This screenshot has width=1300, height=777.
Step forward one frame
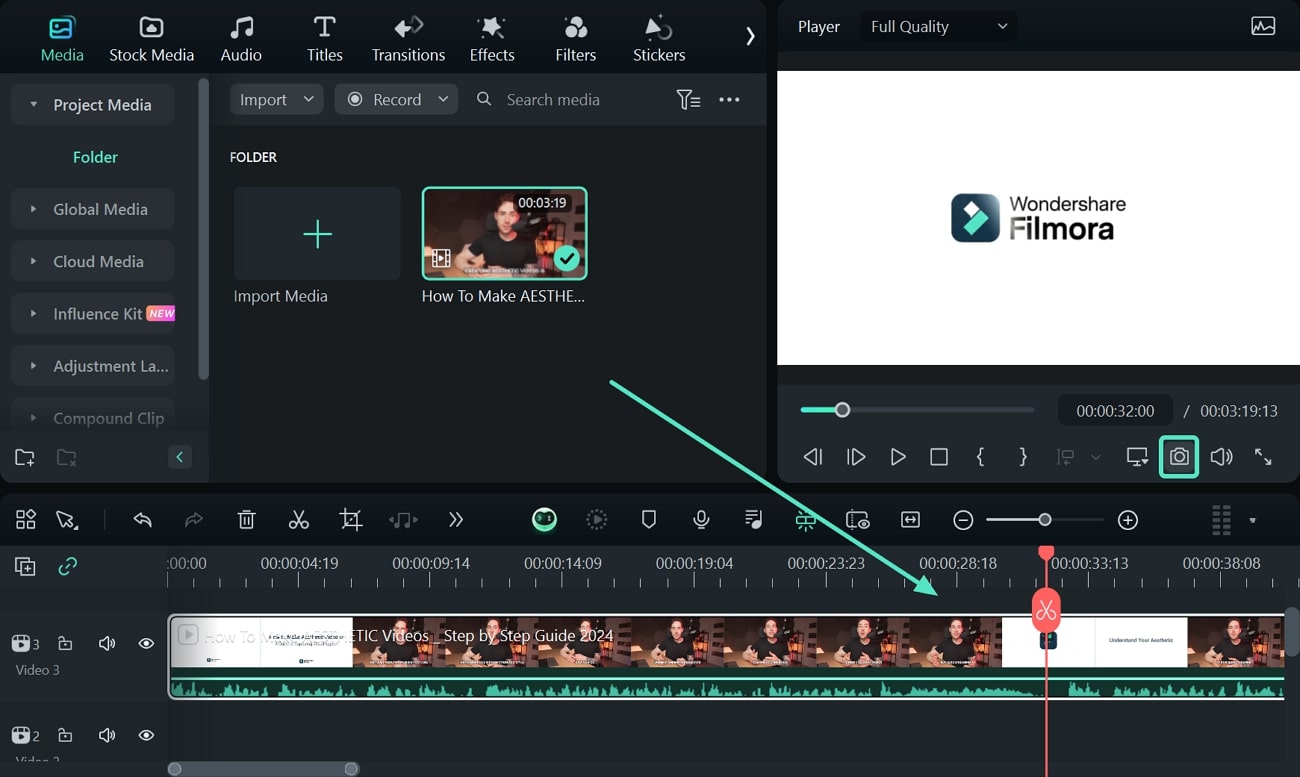click(x=856, y=457)
